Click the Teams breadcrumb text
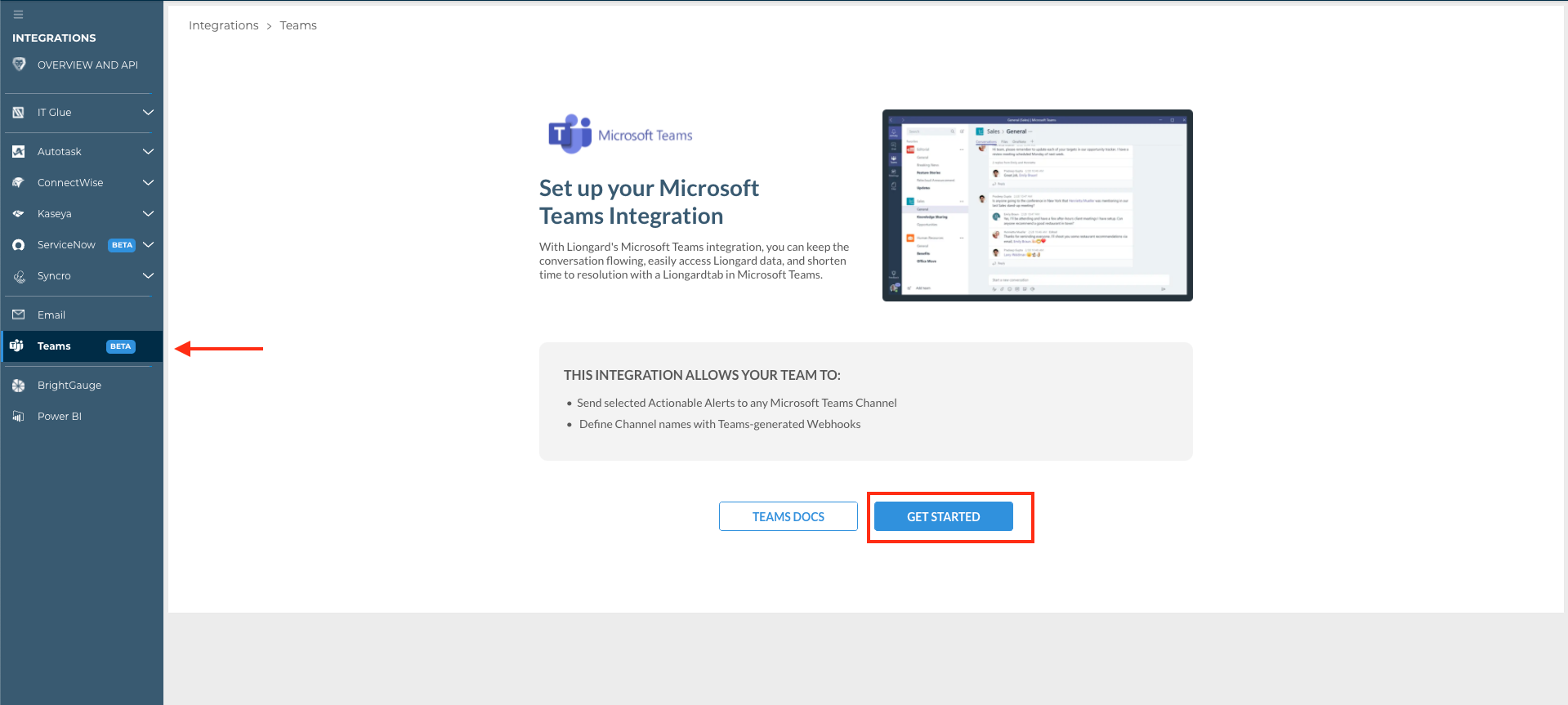The width and height of the screenshot is (1568, 705). [298, 25]
